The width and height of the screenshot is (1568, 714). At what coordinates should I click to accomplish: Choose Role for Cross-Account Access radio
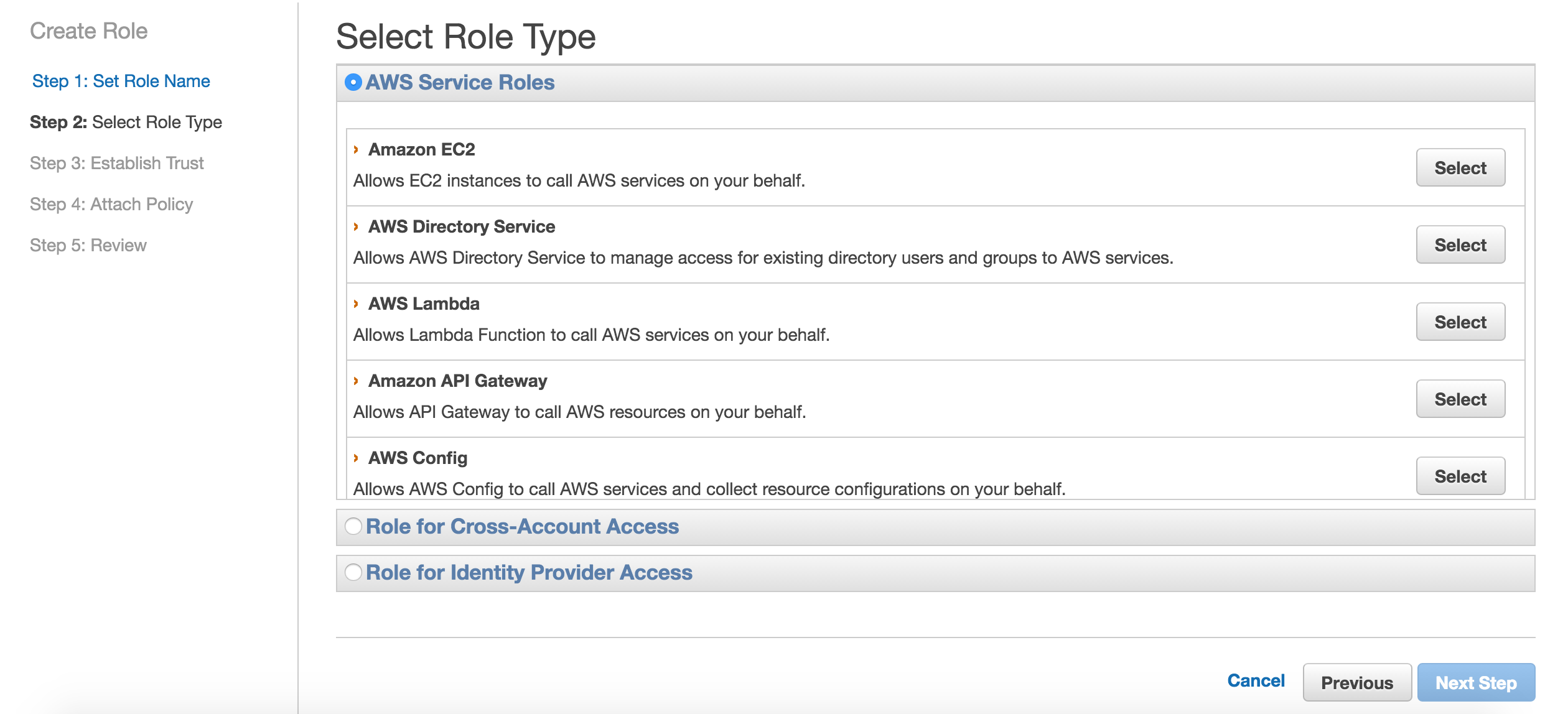click(x=353, y=526)
